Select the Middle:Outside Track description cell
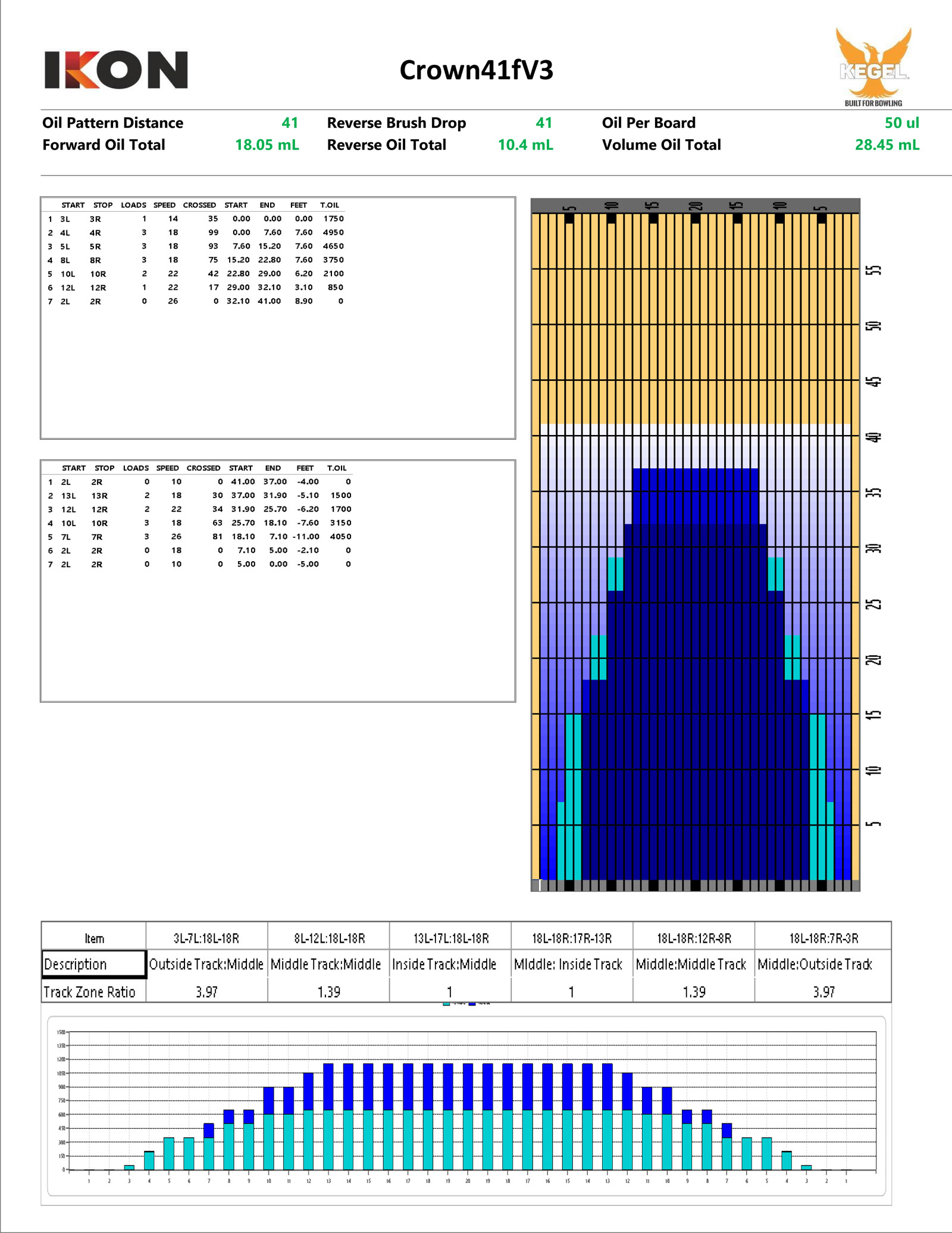952x1233 pixels. (815, 964)
